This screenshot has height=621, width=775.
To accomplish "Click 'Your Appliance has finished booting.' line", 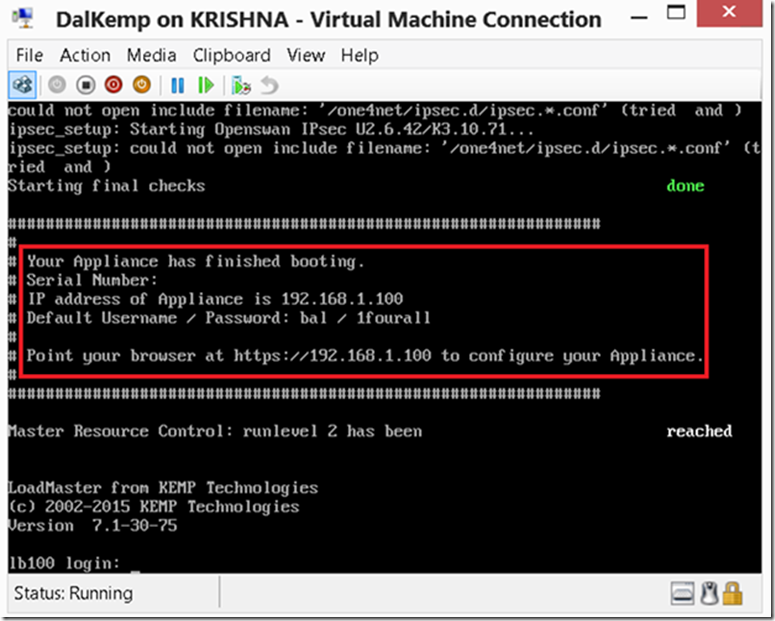I will pyautogui.click(x=195, y=261).
